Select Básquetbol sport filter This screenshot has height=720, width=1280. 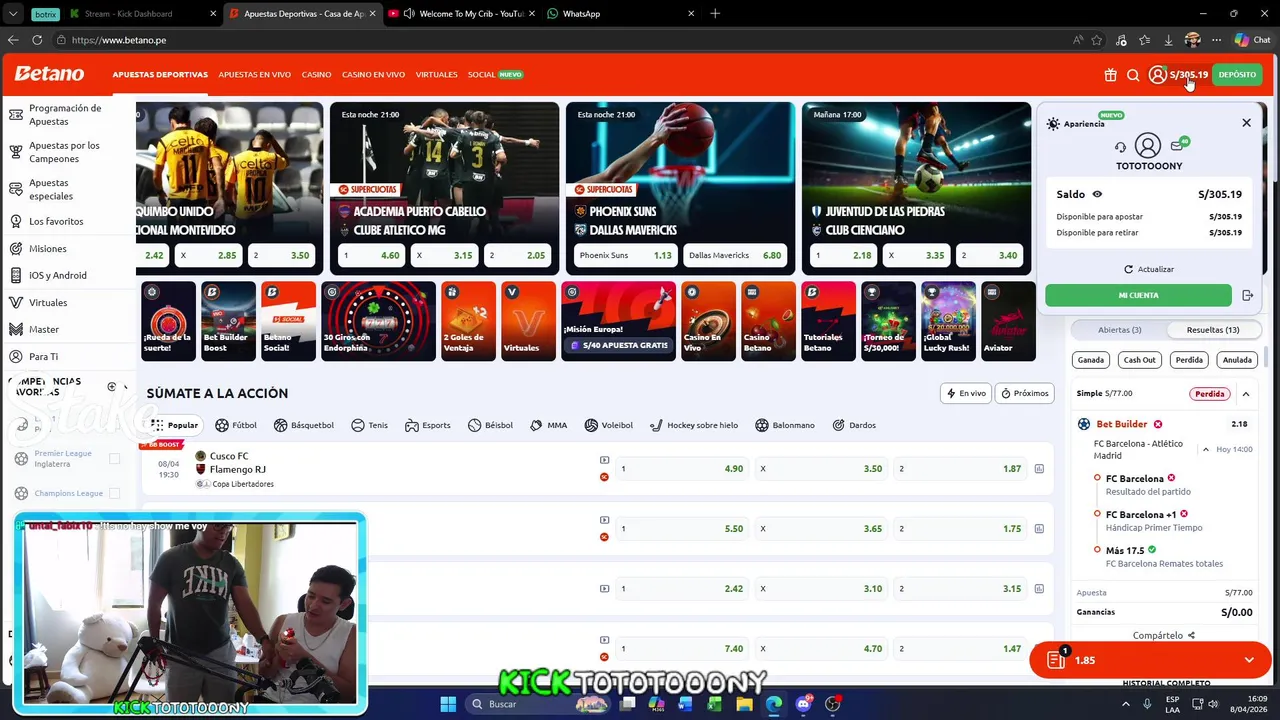tap(304, 425)
